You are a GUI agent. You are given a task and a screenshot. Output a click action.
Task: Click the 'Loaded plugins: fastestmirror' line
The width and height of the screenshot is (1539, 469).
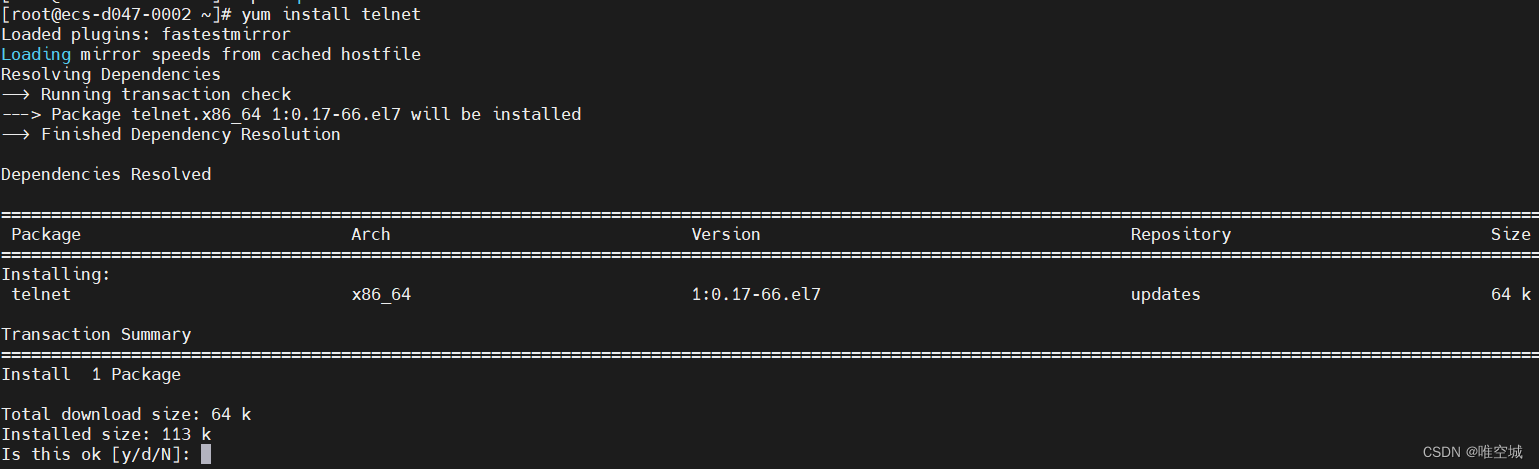(x=145, y=34)
